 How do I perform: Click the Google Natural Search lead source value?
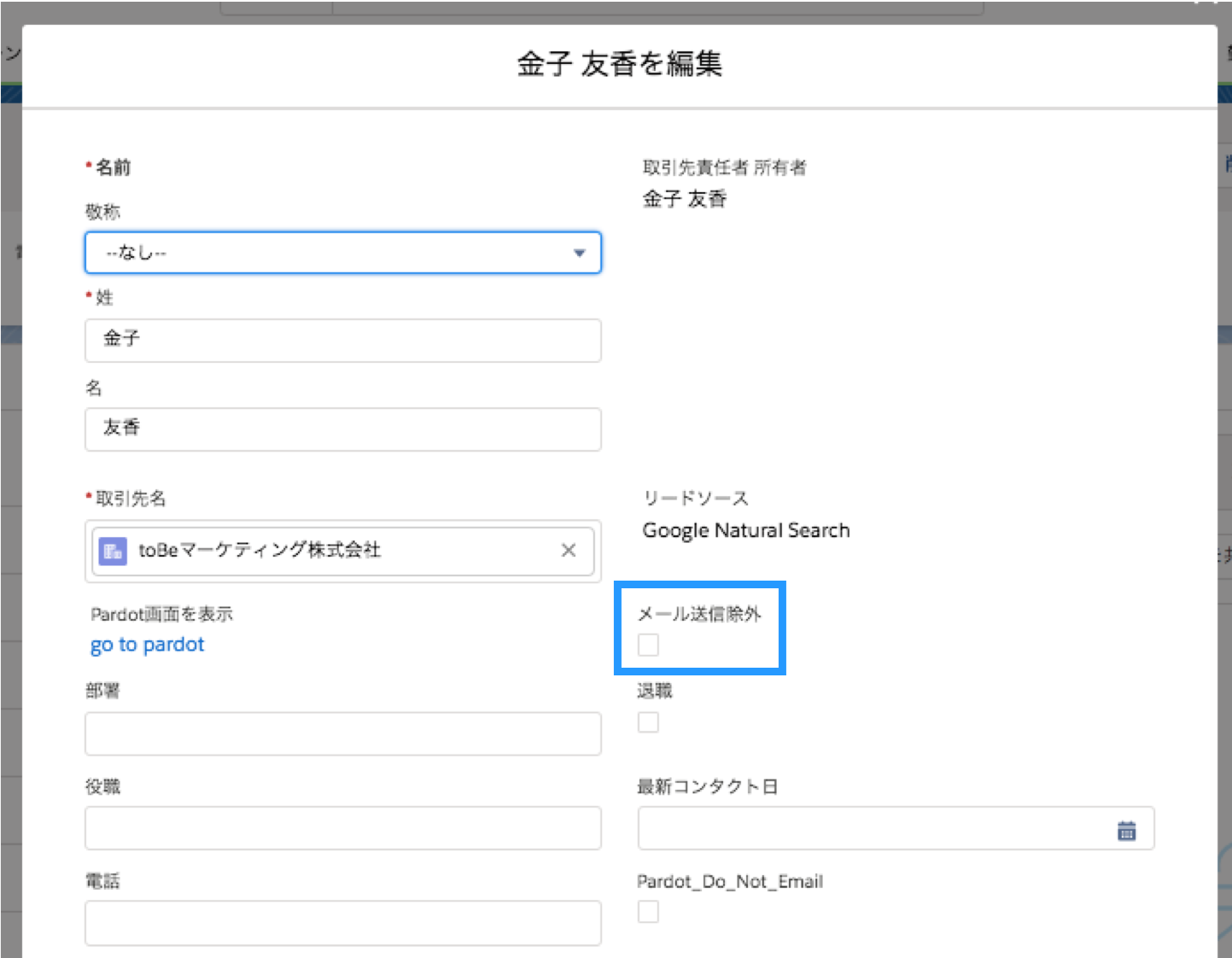tap(746, 530)
